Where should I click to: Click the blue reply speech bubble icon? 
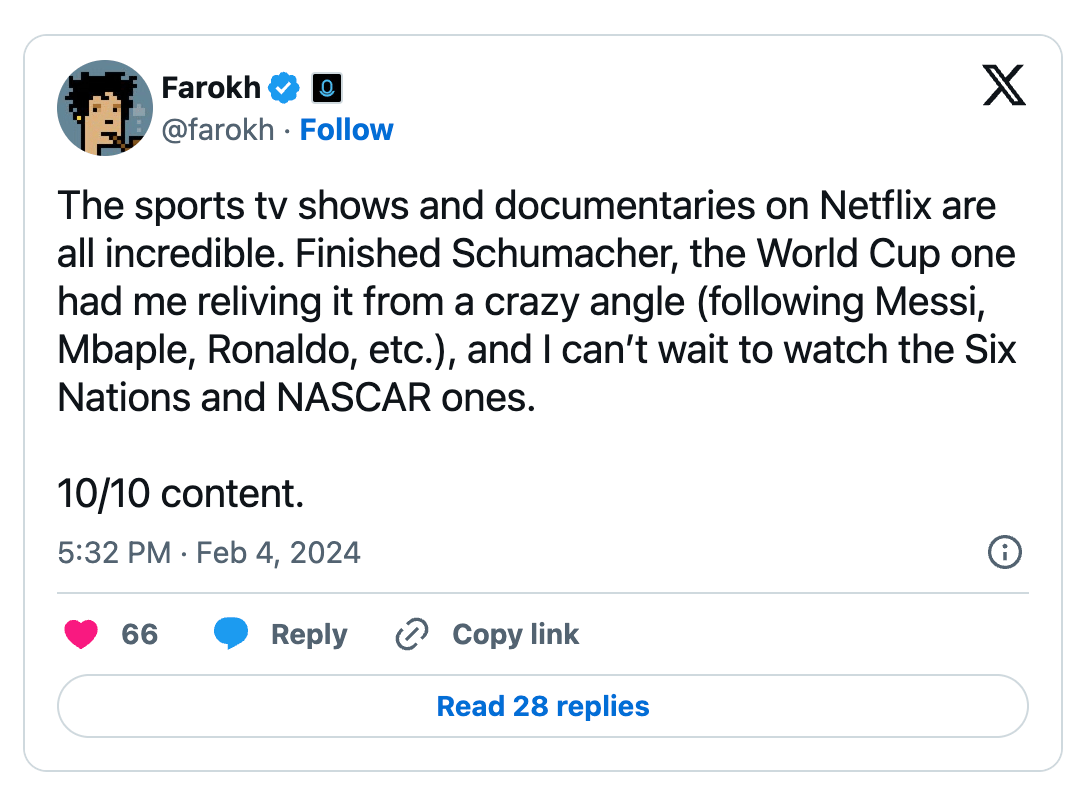click(231, 634)
